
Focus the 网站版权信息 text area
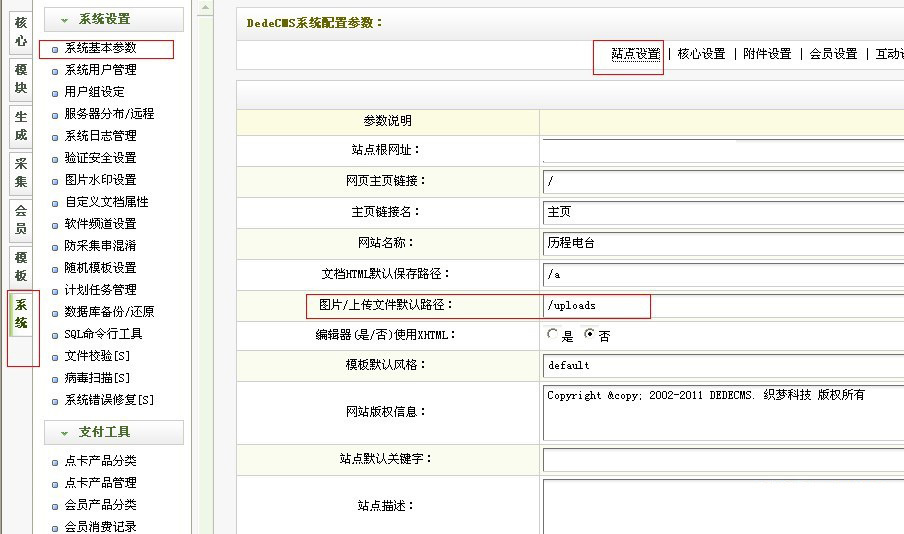click(722, 413)
